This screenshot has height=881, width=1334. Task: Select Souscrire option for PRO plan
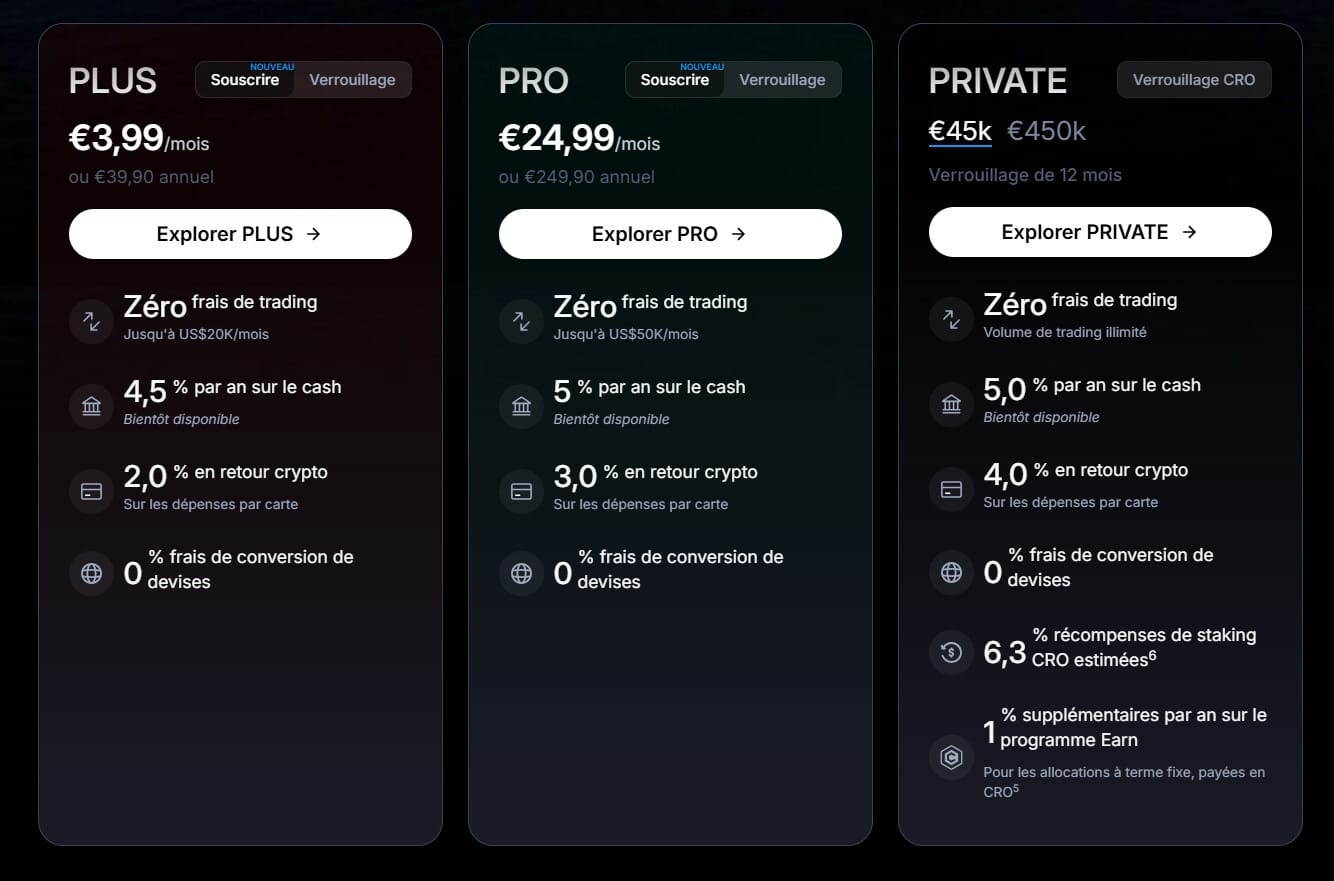[675, 80]
